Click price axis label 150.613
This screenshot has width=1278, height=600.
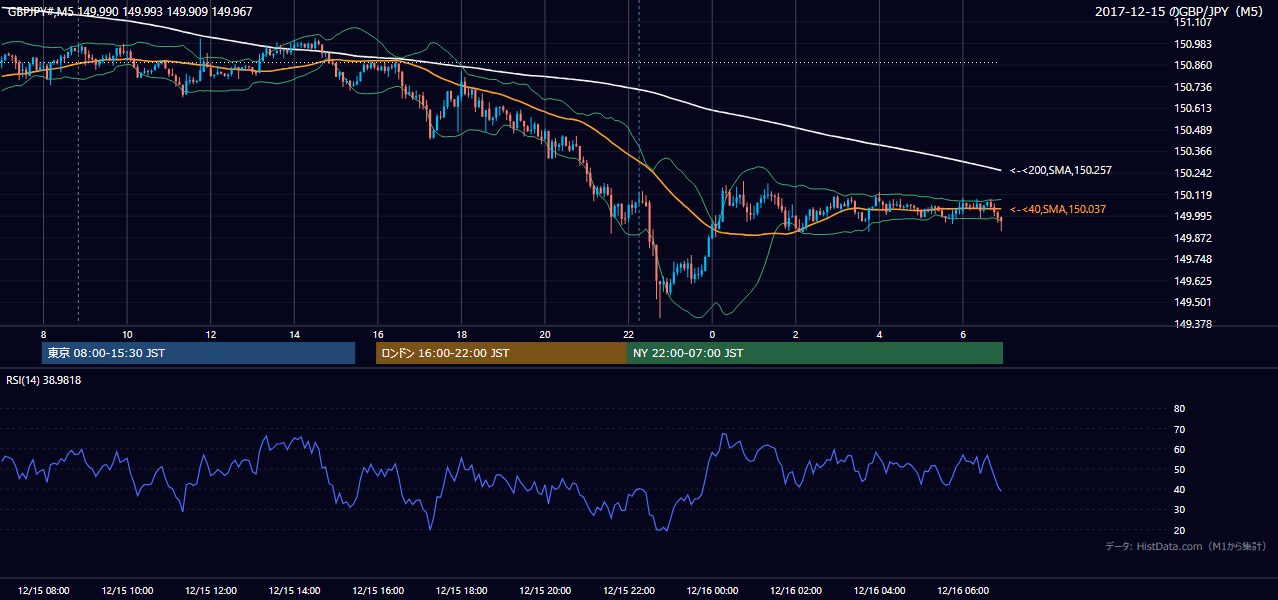click(1193, 108)
